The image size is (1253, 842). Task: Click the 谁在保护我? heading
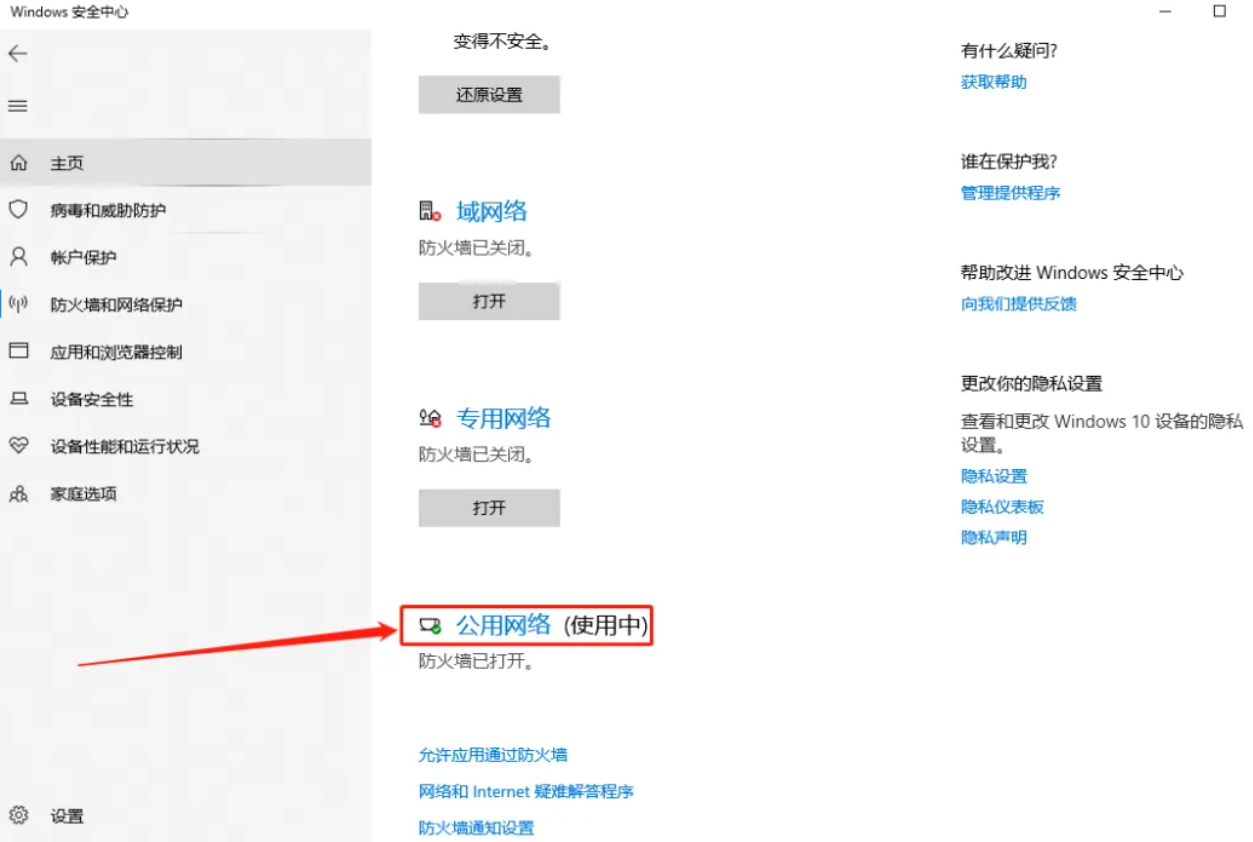pyautogui.click(x=1009, y=161)
